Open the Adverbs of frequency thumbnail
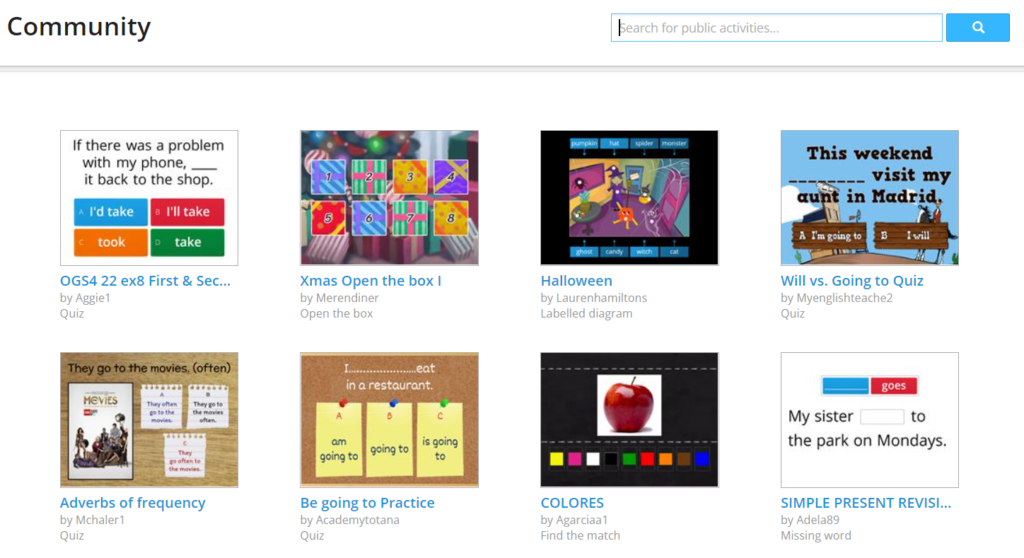Viewport: 1024px width, 558px height. [x=149, y=419]
